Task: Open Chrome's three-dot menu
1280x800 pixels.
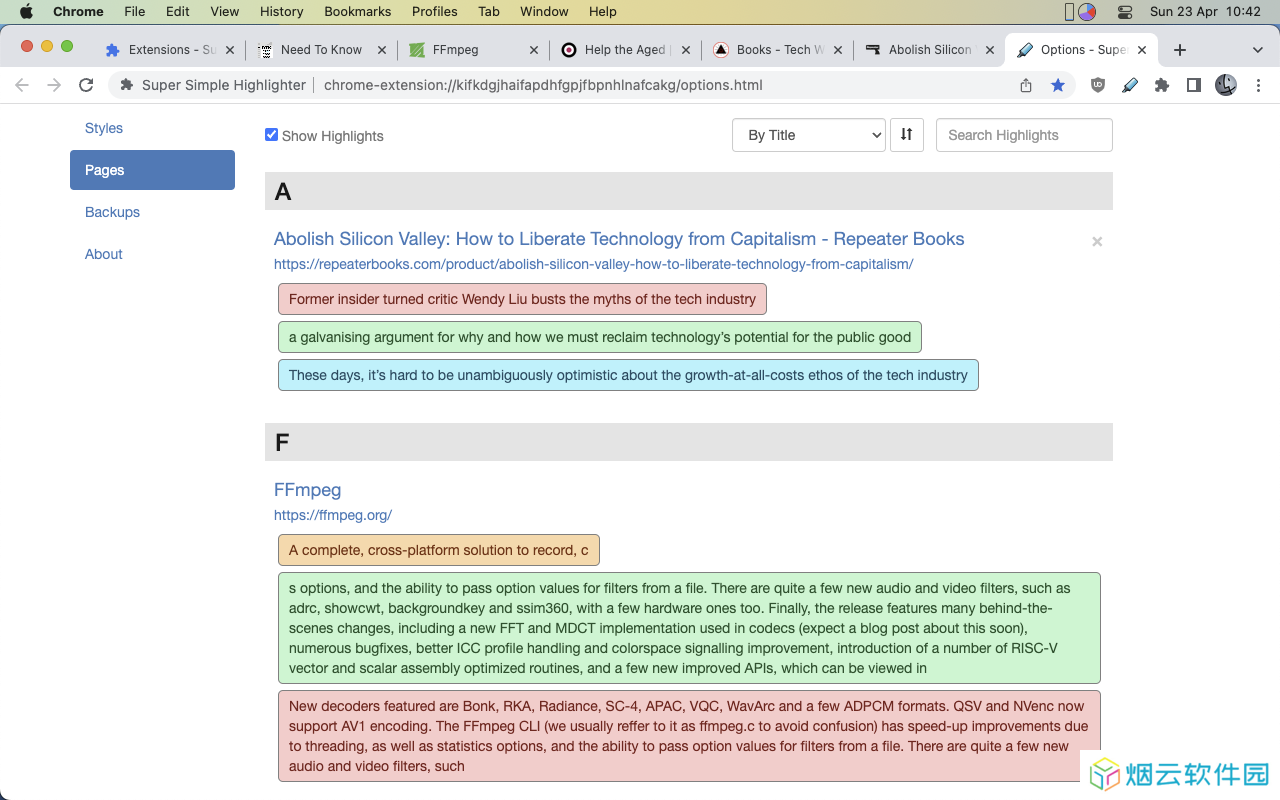Action: (x=1259, y=85)
